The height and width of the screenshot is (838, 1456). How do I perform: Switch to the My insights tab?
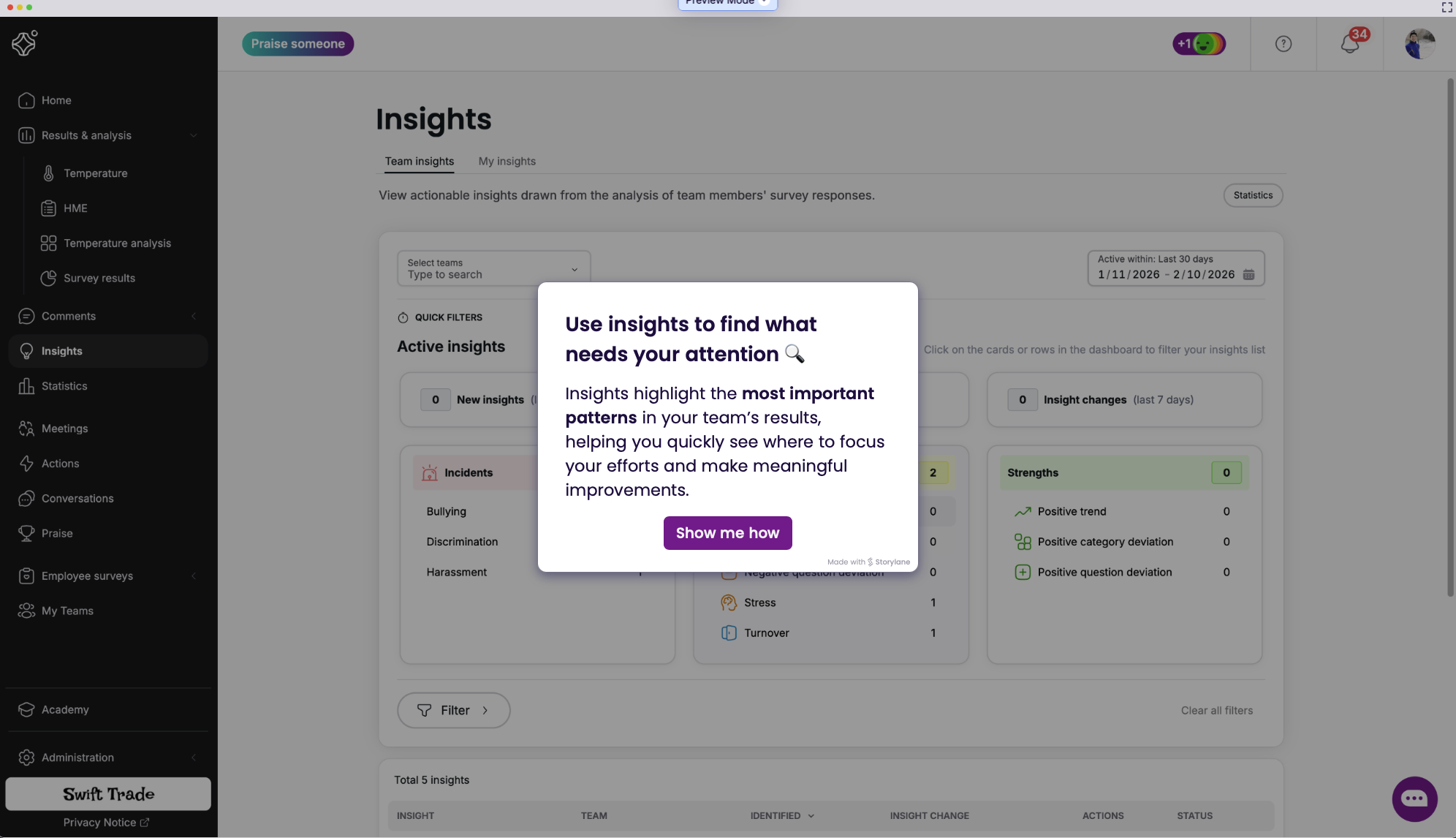point(507,162)
